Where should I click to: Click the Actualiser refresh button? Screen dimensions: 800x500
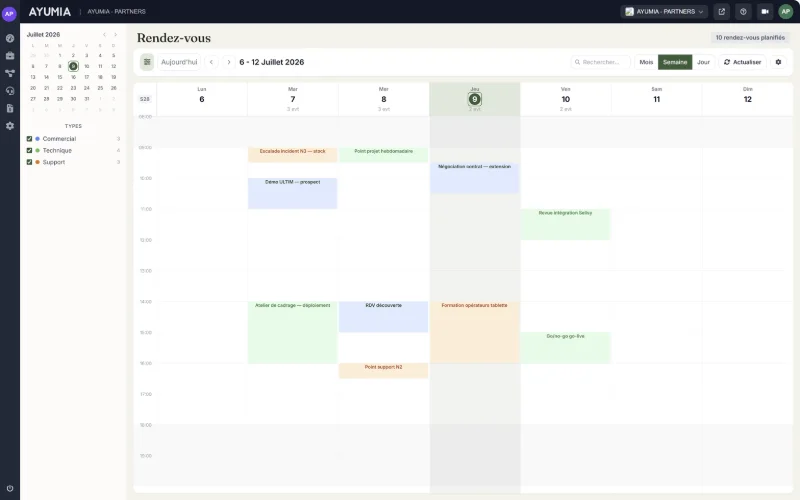coord(742,62)
